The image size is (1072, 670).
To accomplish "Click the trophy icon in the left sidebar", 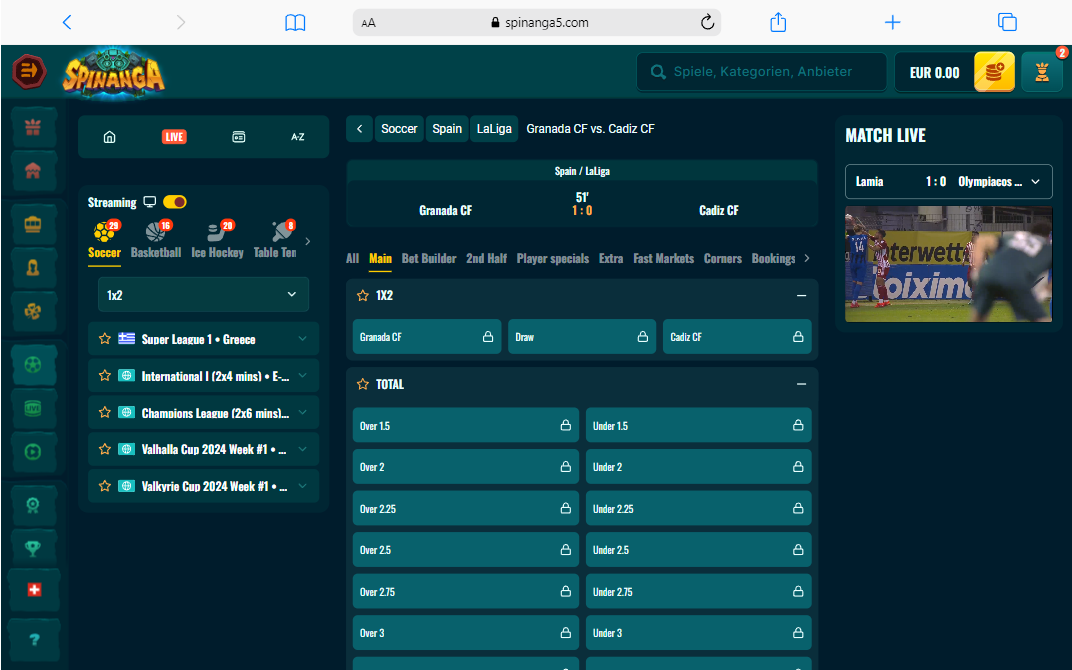I will [34, 547].
